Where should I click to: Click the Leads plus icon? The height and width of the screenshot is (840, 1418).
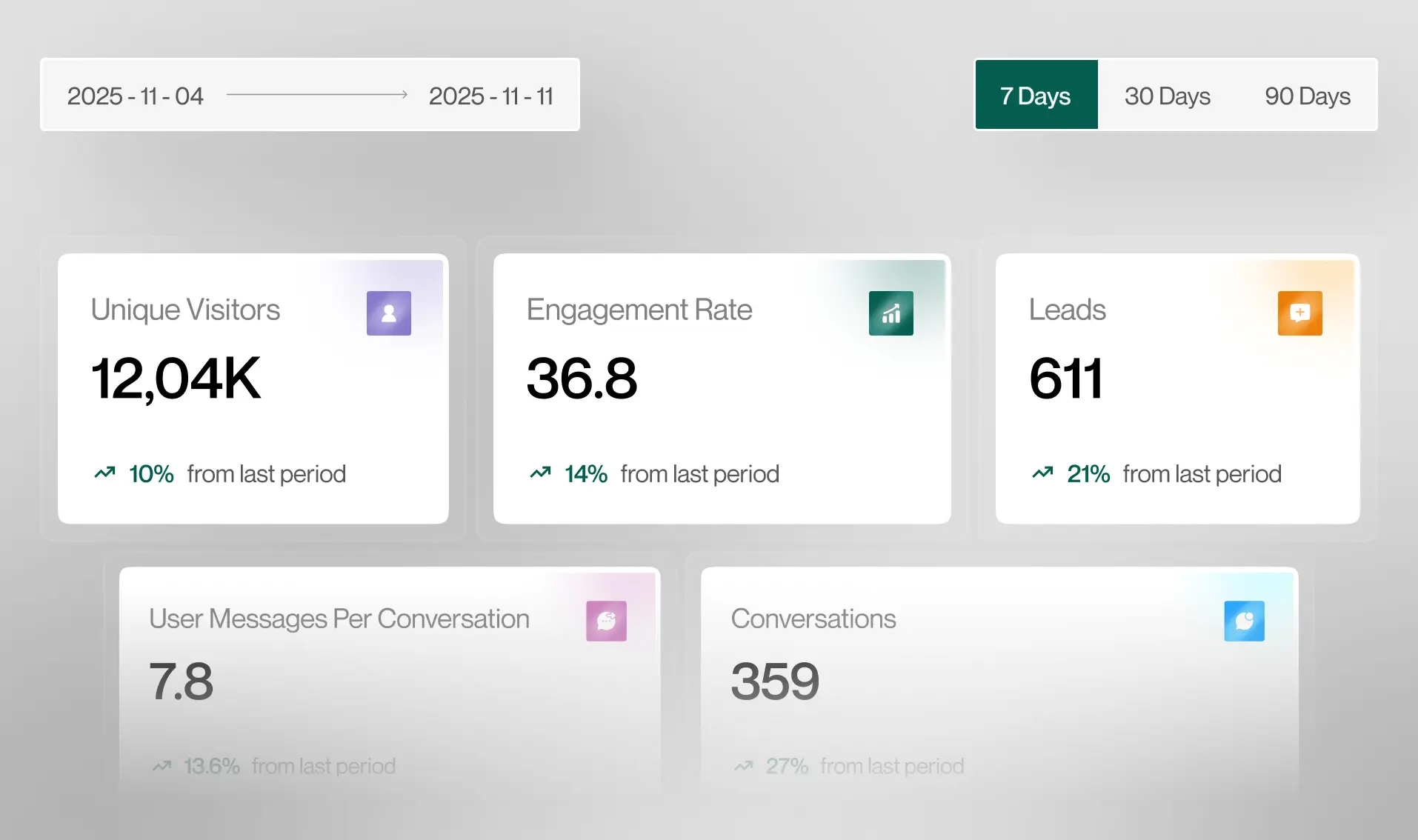click(1299, 313)
